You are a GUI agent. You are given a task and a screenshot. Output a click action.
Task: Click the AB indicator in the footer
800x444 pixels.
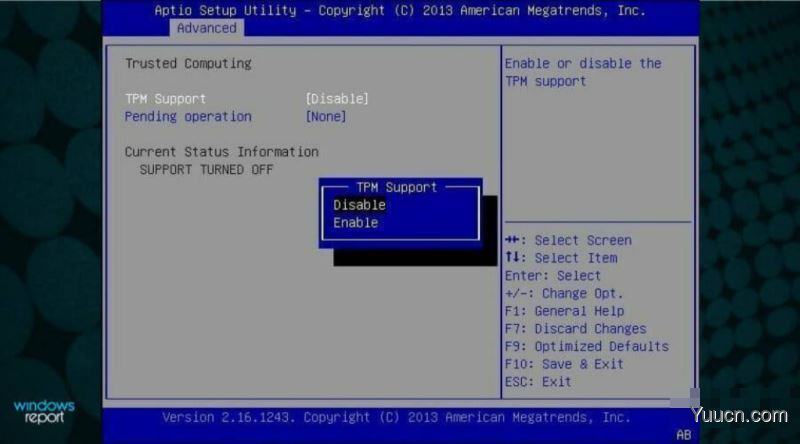[x=684, y=435]
